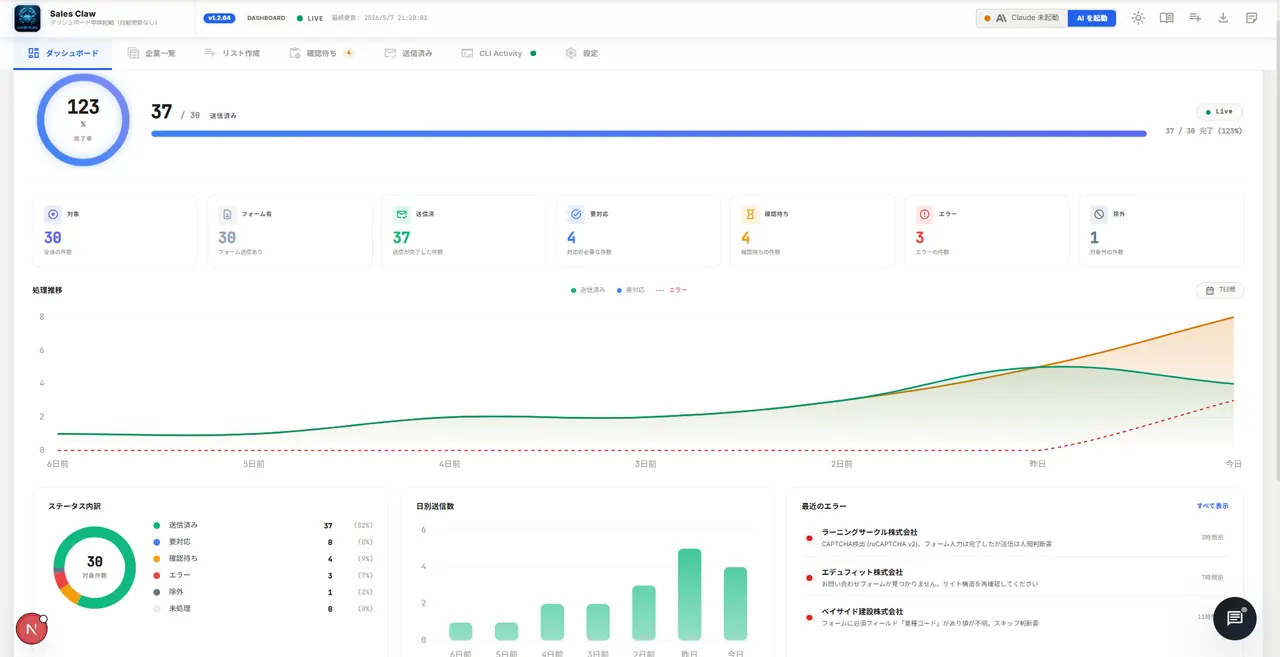Click the 確認待ち row in status breakdown

(x=263, y=558)
